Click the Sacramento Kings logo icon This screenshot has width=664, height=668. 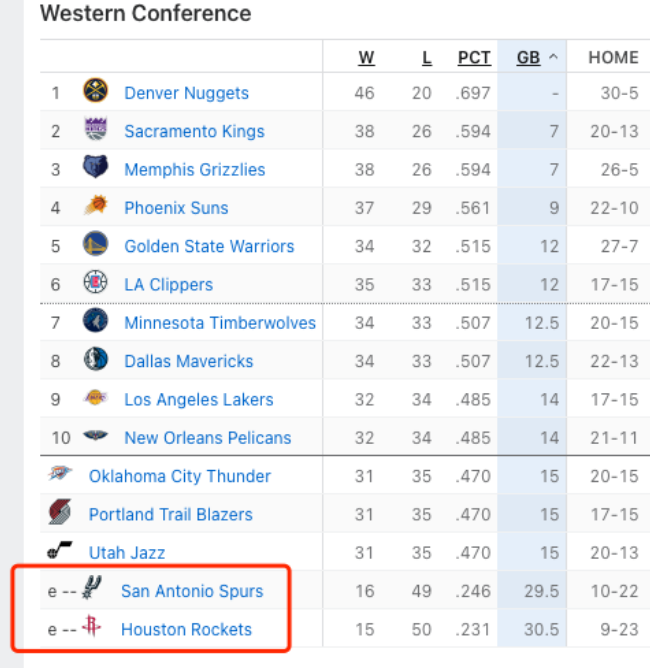(x=95, y=129)
